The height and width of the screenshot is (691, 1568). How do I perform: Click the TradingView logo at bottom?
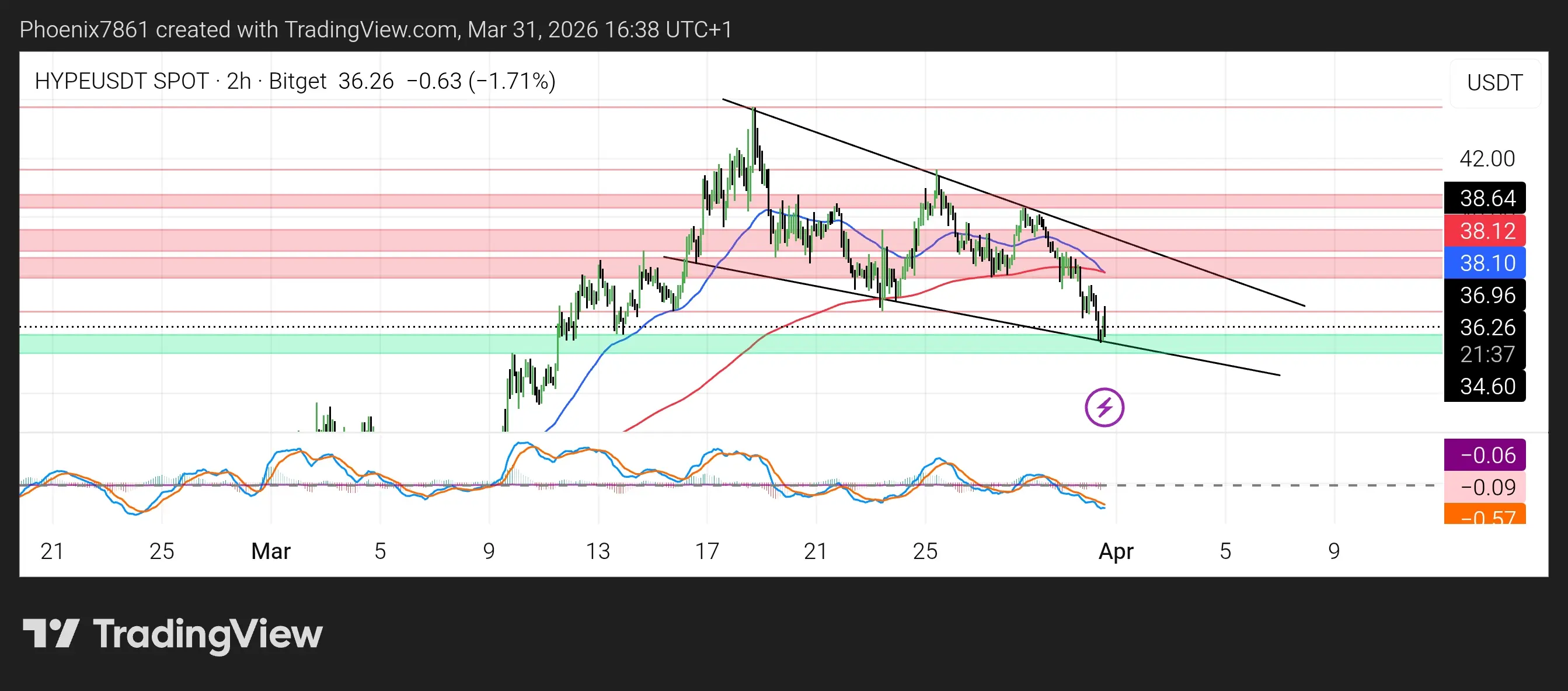pos(172,634)
